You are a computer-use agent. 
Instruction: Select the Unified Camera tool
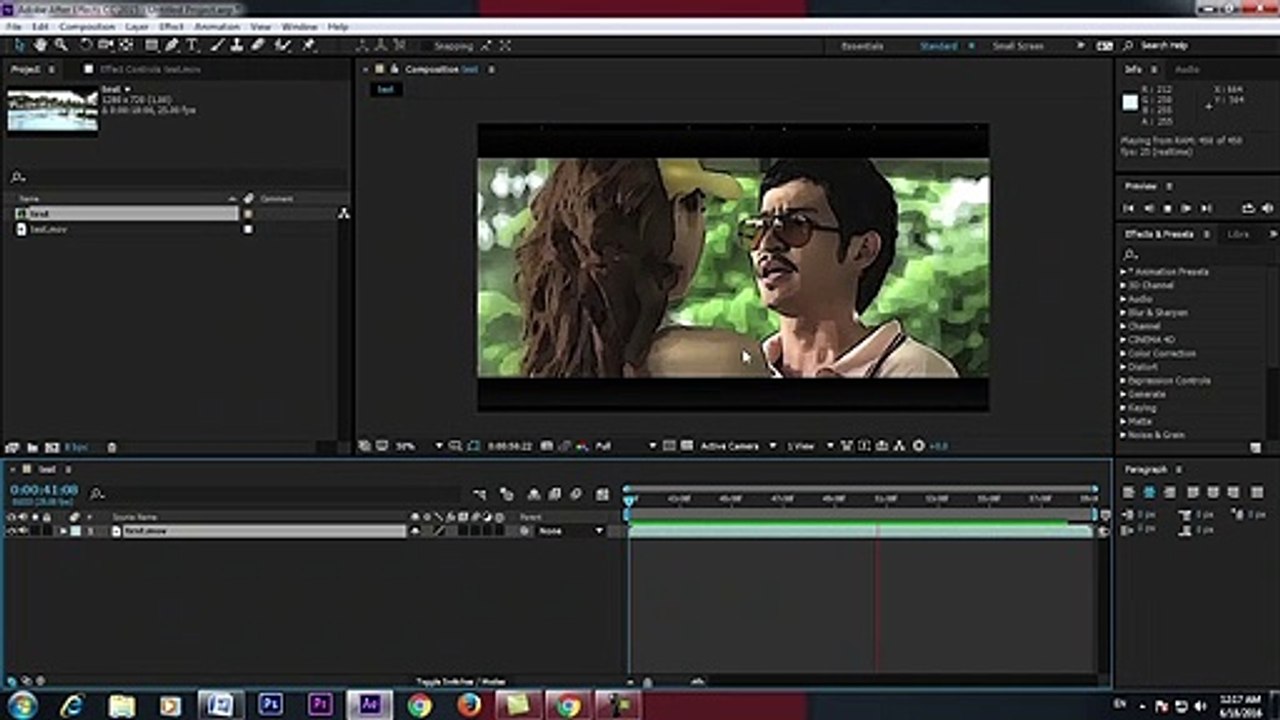pos(106,45)
